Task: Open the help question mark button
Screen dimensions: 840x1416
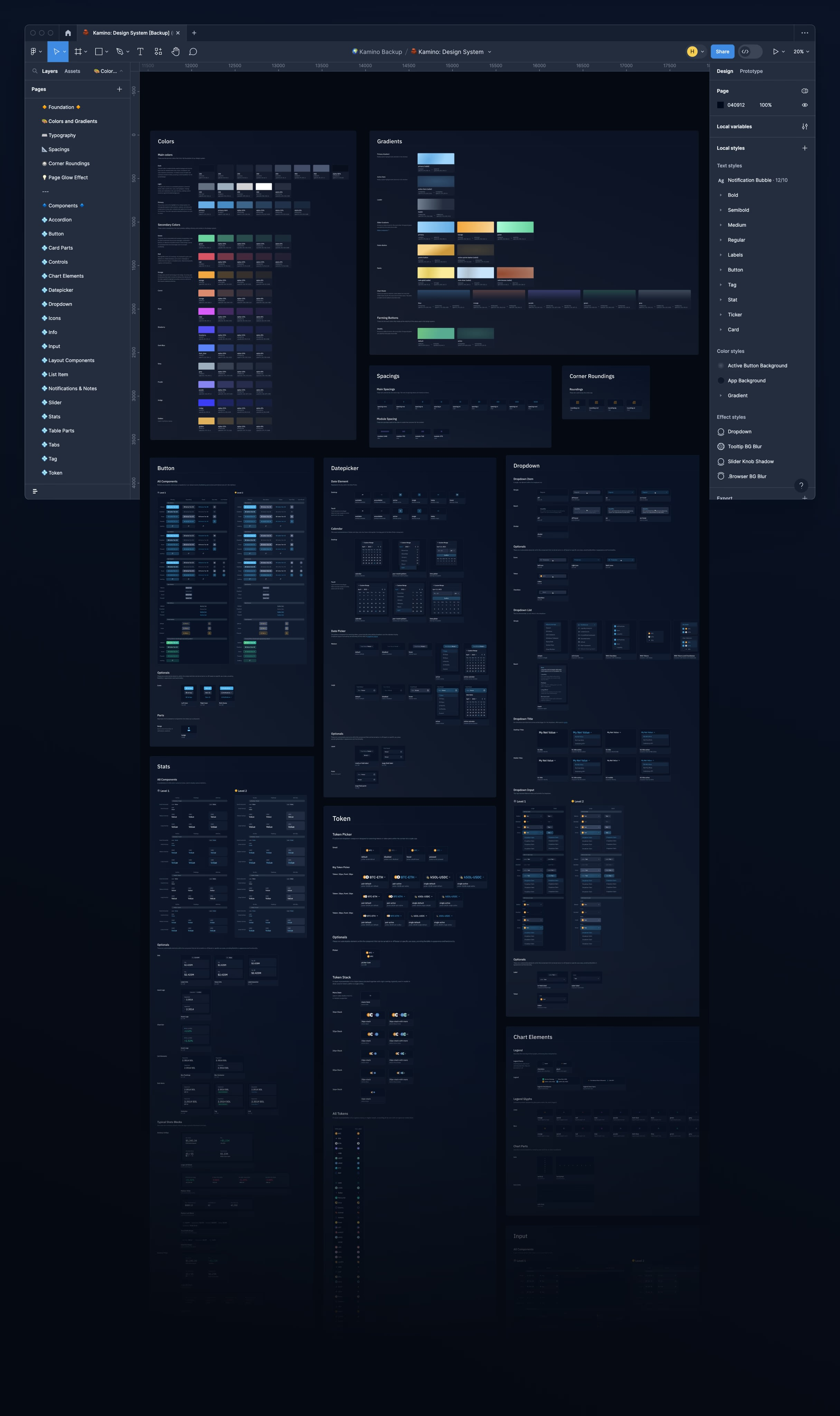Action: pyautogui.click(x=801, y=485)
